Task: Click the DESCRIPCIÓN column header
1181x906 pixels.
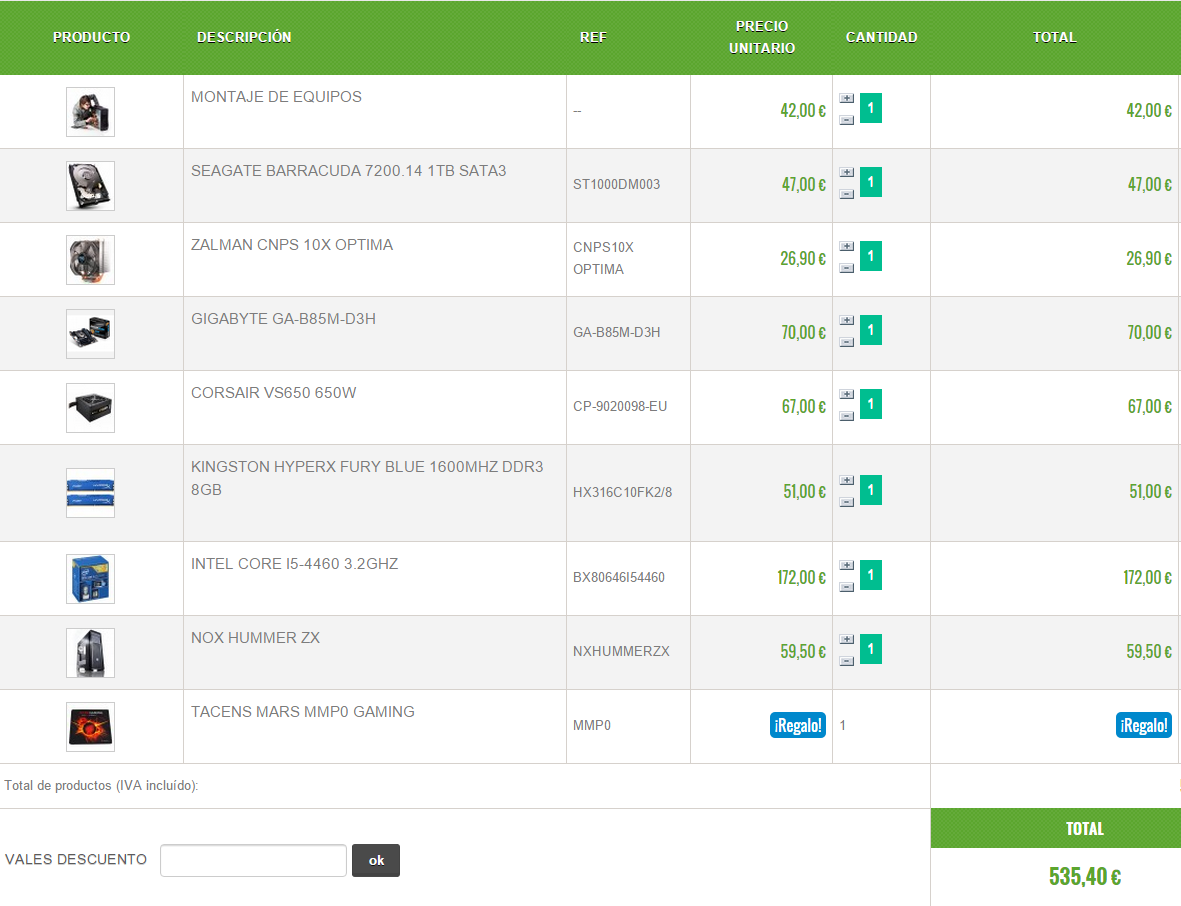Action: click(244, 37)
